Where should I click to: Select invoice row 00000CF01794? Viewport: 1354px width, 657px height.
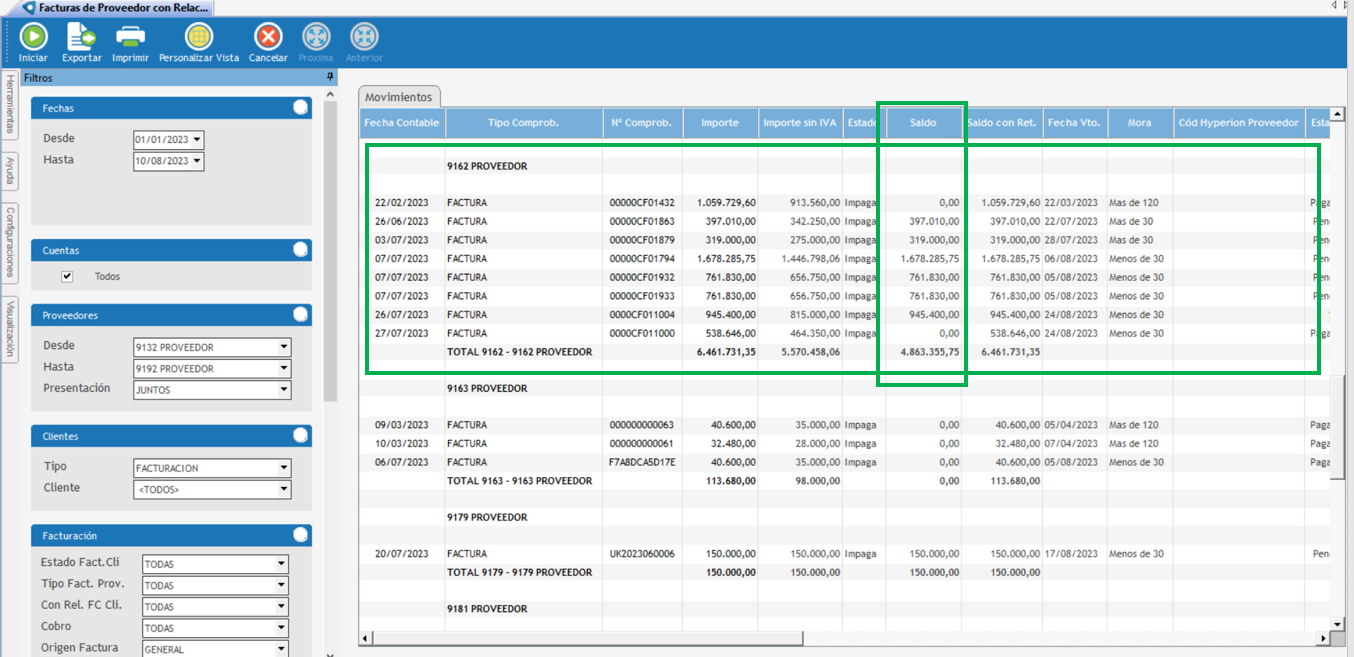click(x=641, y=258)
